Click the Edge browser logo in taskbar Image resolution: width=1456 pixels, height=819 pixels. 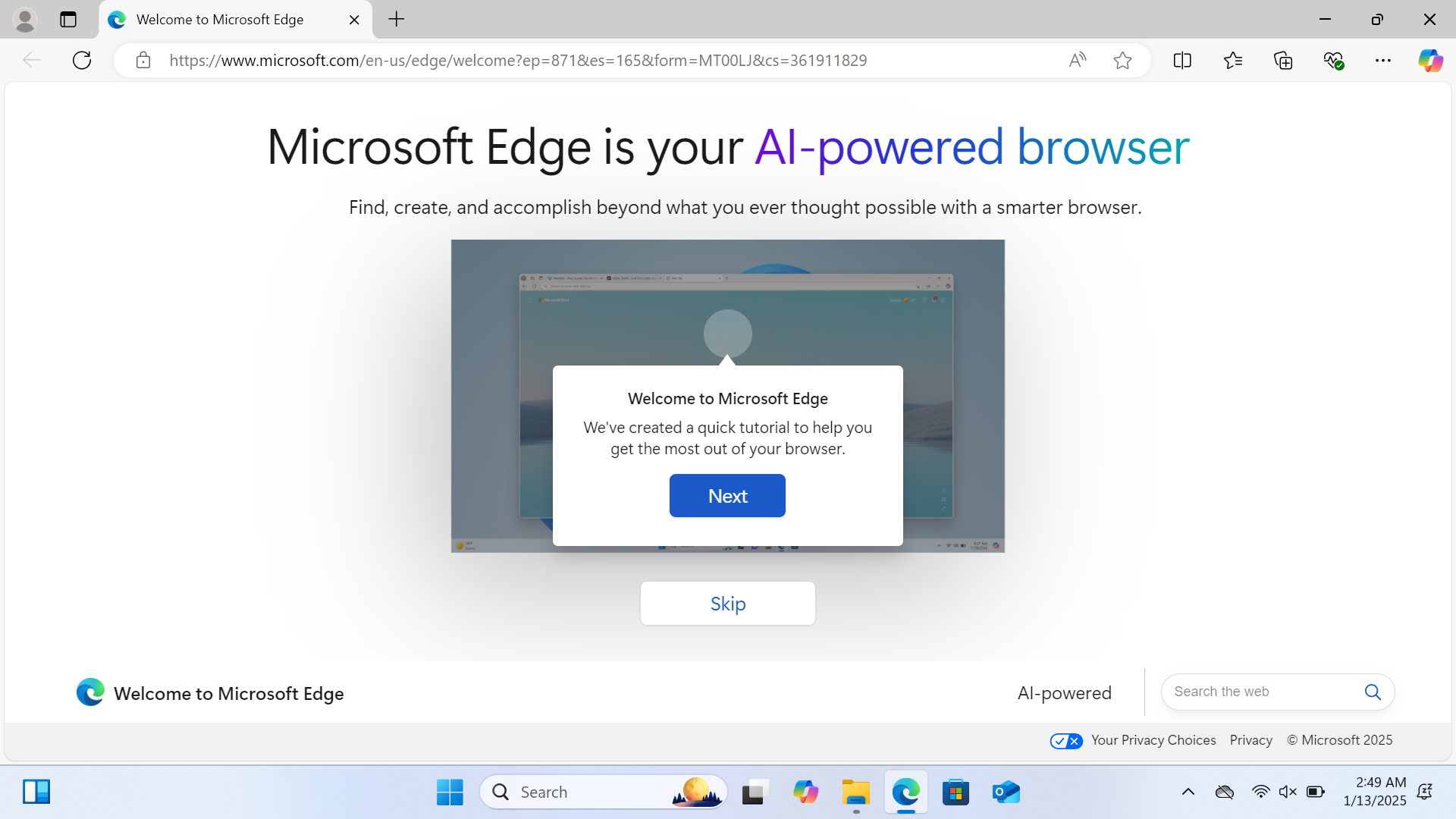(905, 792)
